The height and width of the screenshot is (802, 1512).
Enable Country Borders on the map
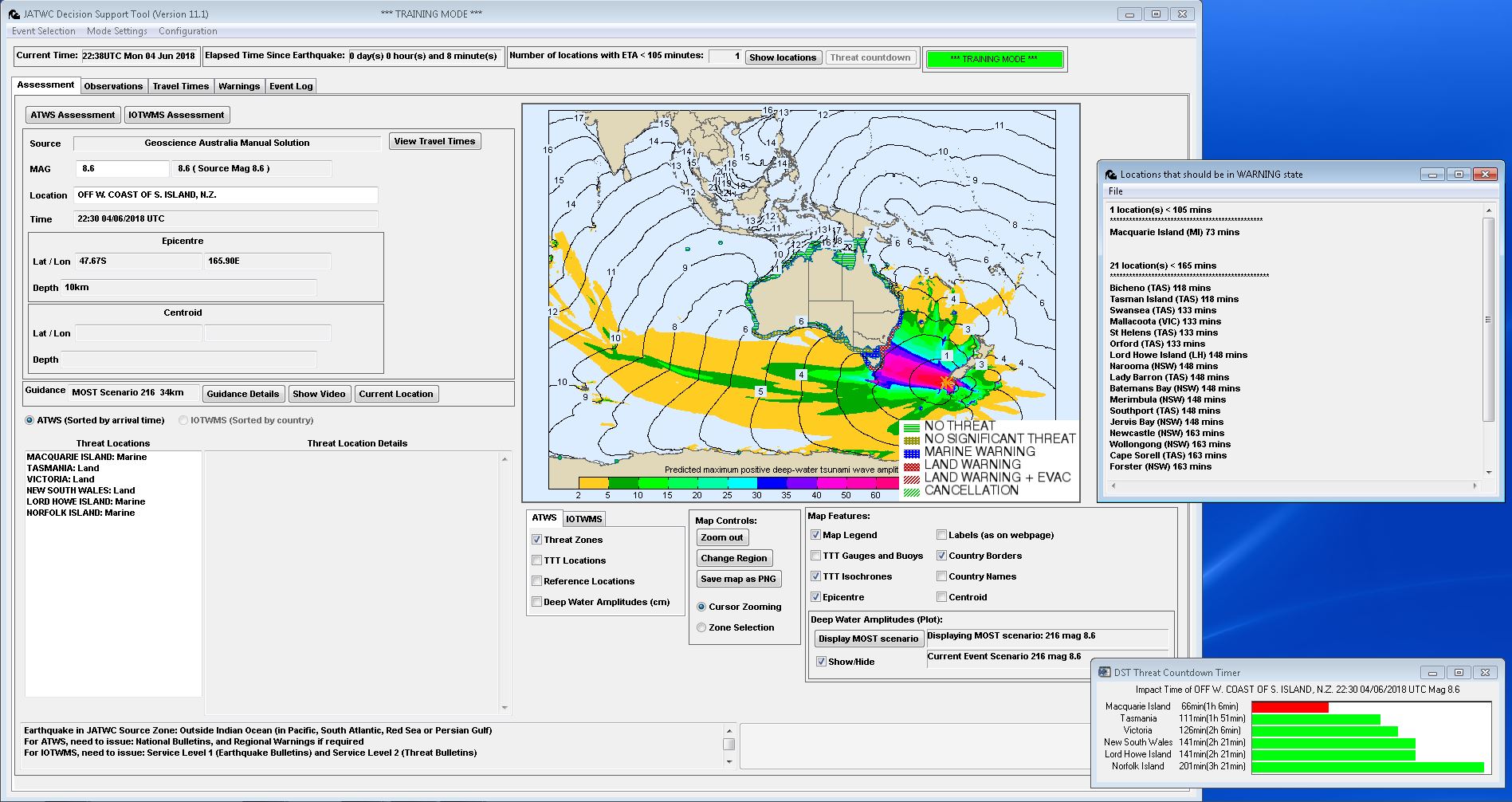[x=941, y=555]
